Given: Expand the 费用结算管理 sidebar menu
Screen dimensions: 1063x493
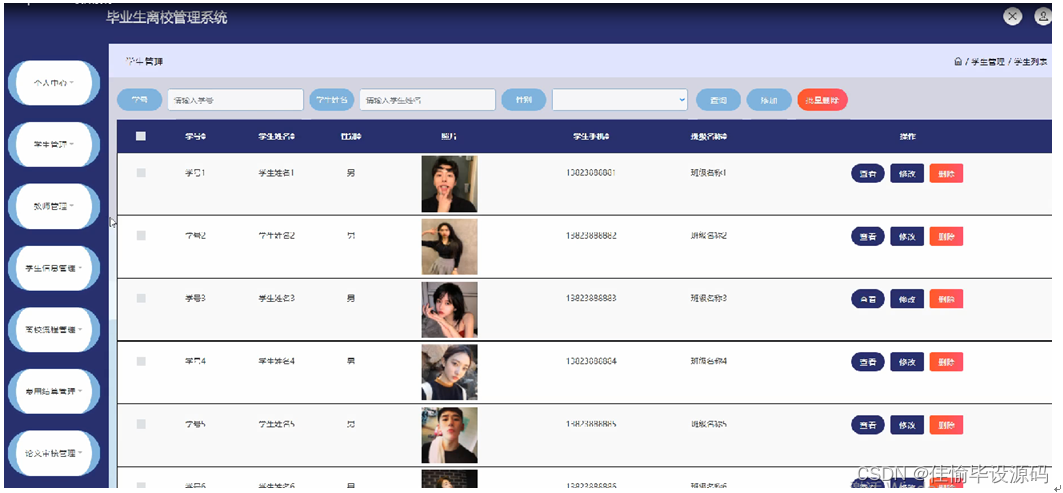Looking at the screenshot, I should (x=54, y=391).
